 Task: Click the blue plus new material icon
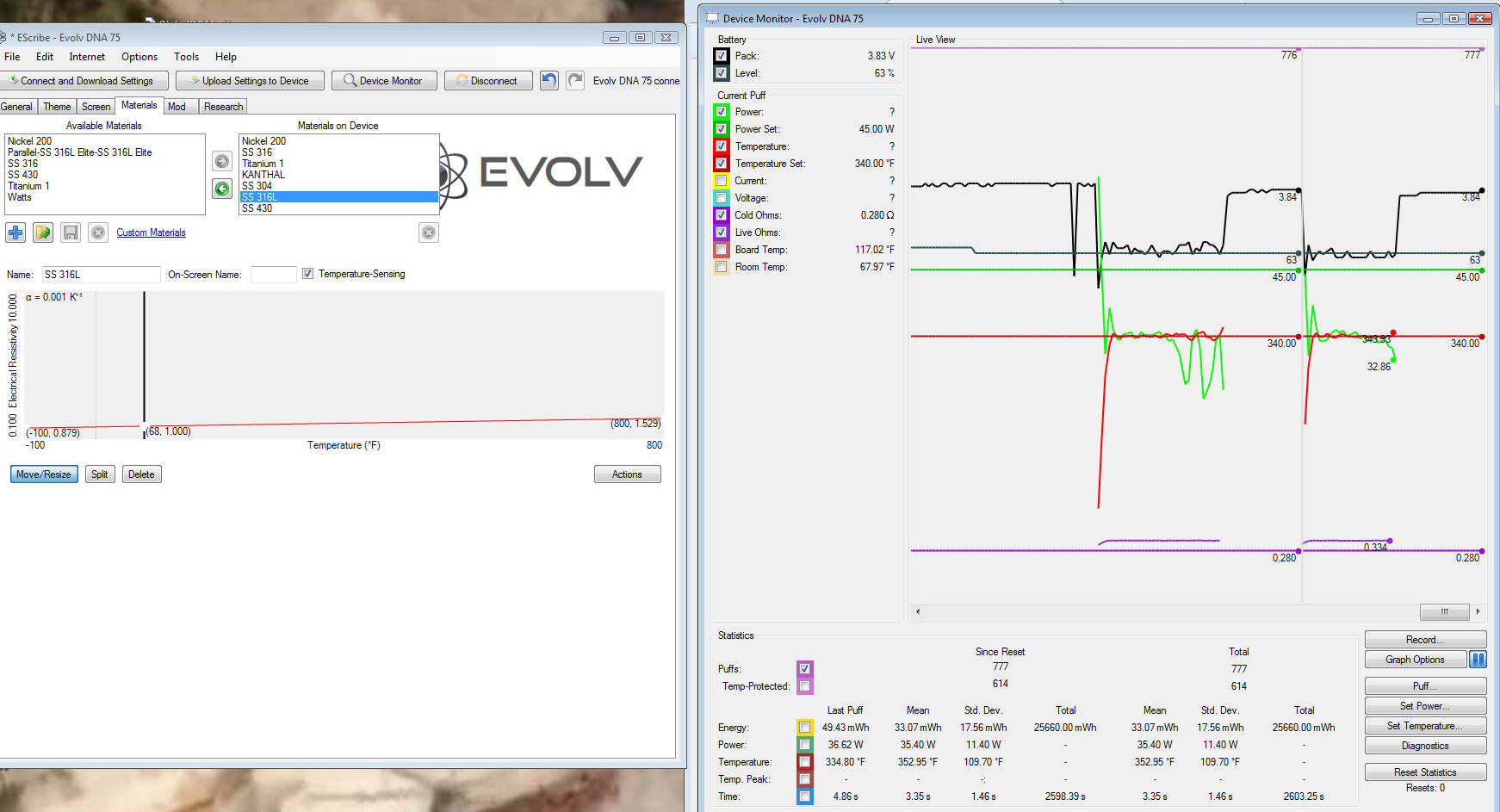(15, 232)
